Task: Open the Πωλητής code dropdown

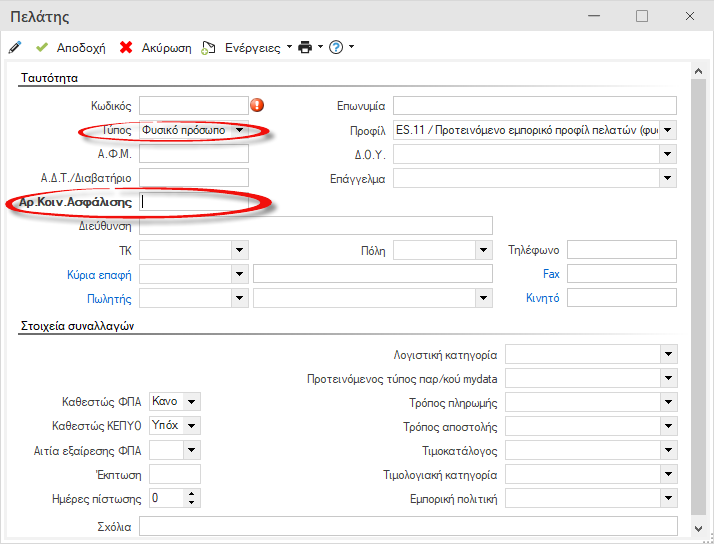Action: pyautogui.click(x=240, y=298)
